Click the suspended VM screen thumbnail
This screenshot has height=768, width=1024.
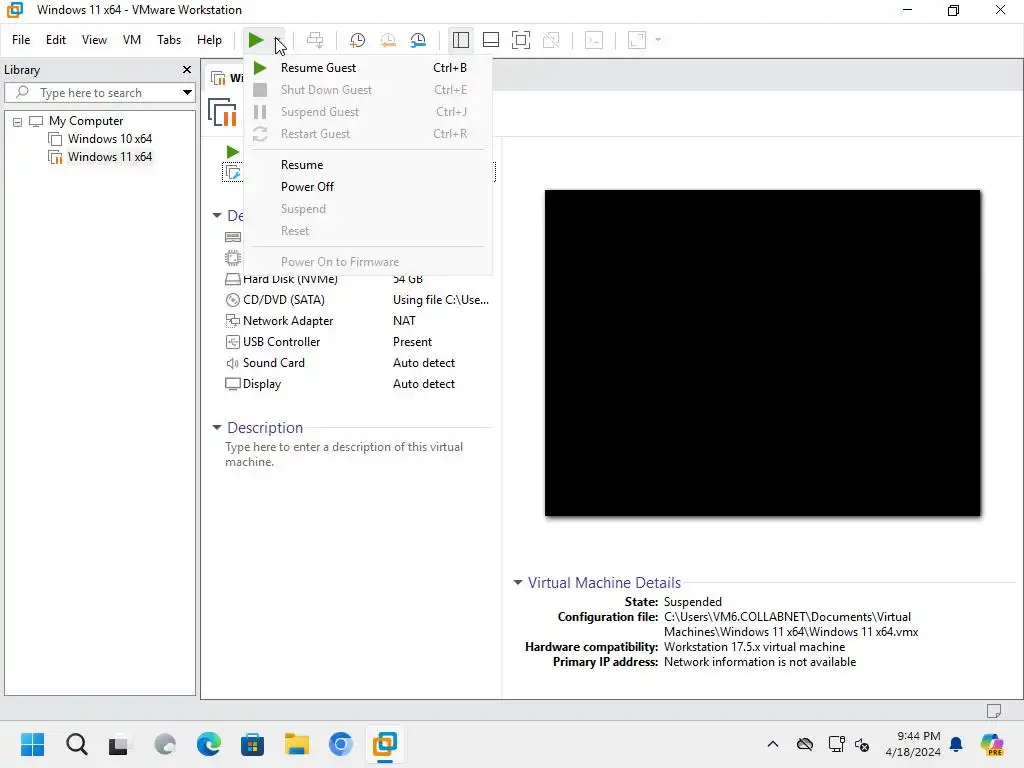coord(762,353)
